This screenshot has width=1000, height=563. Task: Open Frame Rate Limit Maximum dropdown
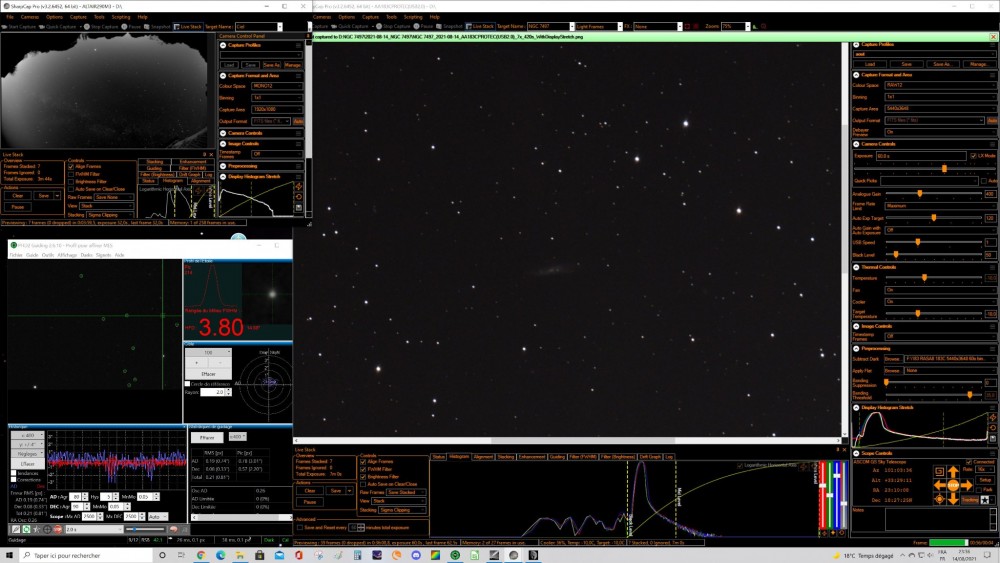940,206
